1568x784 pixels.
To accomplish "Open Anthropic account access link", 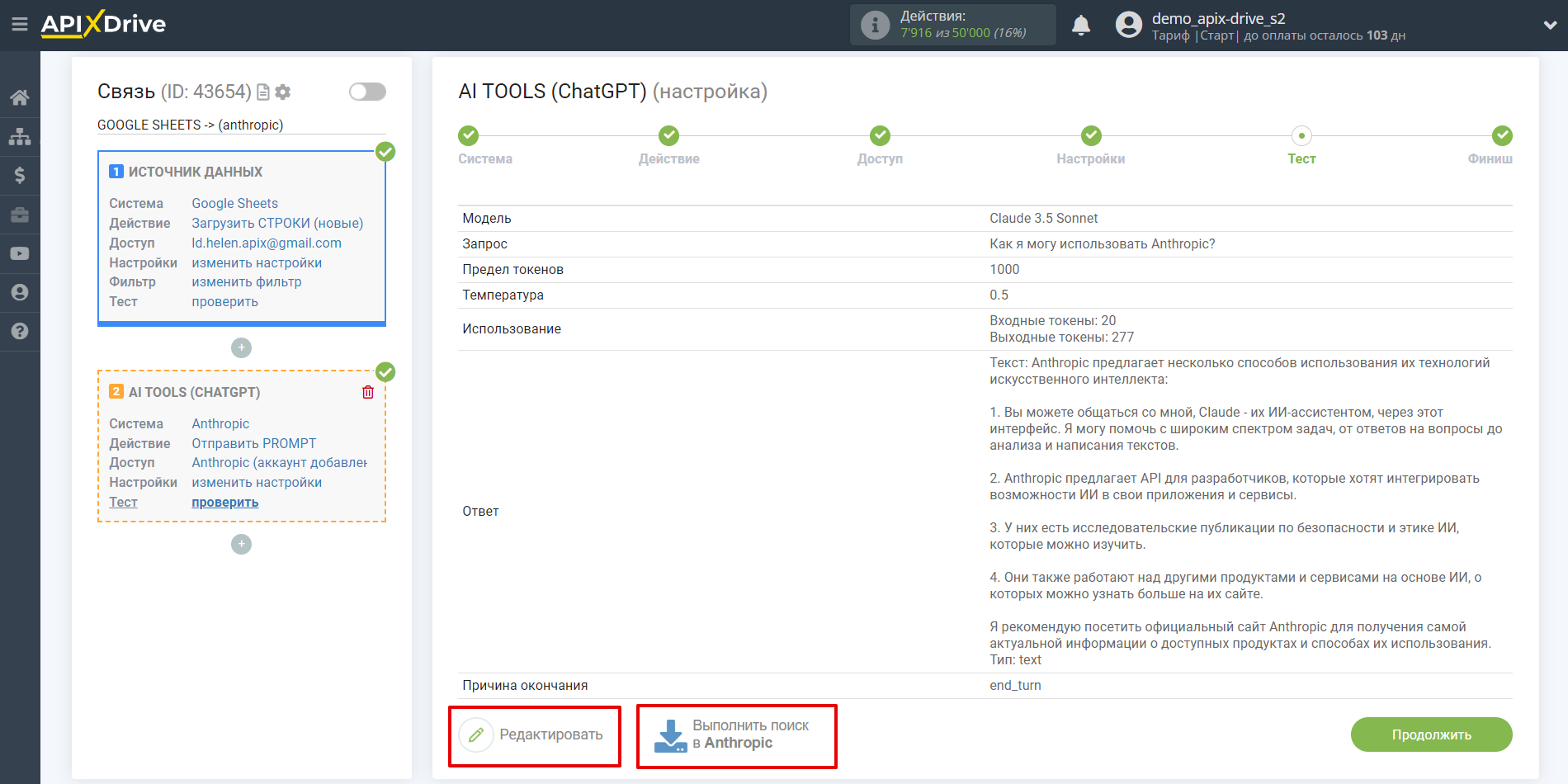I will pyautogui.click(x=279, y=462).
